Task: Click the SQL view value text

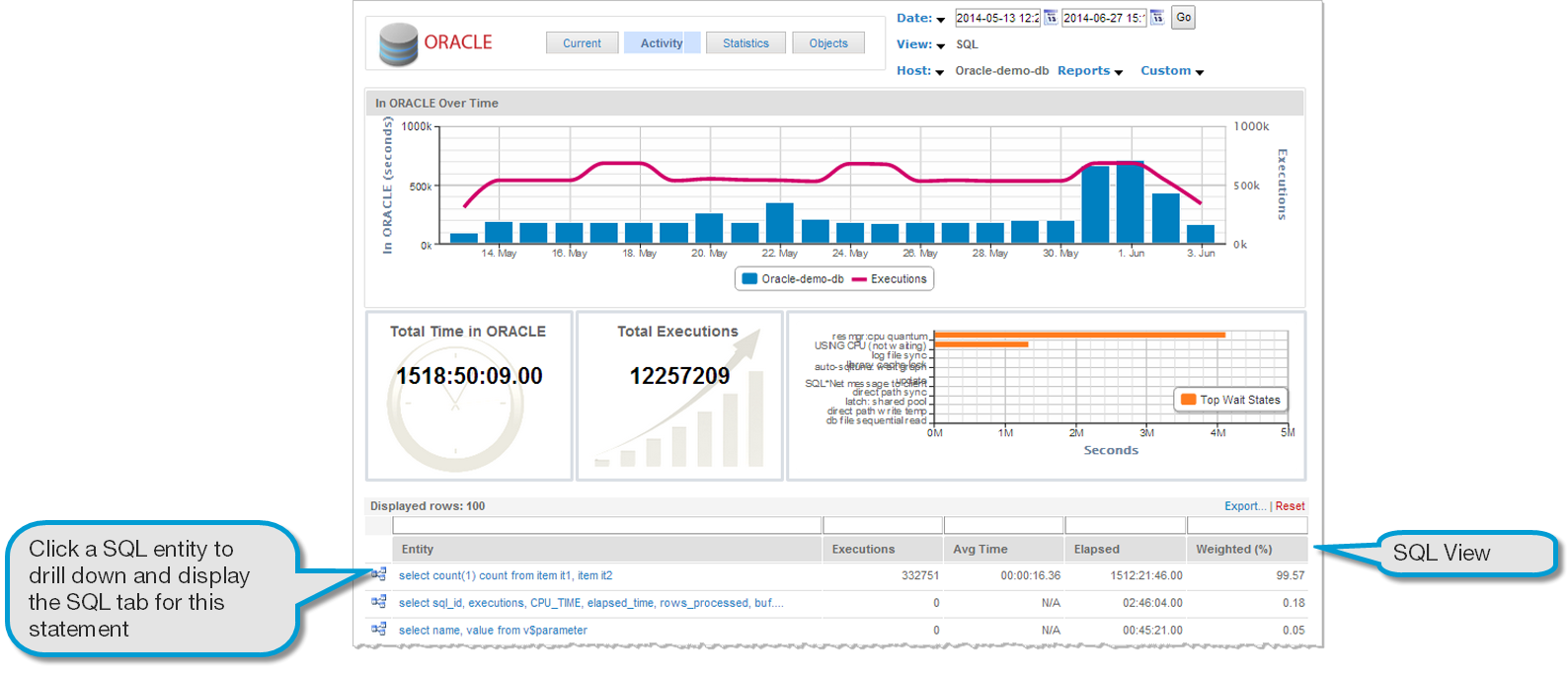Action: point(967,44)
